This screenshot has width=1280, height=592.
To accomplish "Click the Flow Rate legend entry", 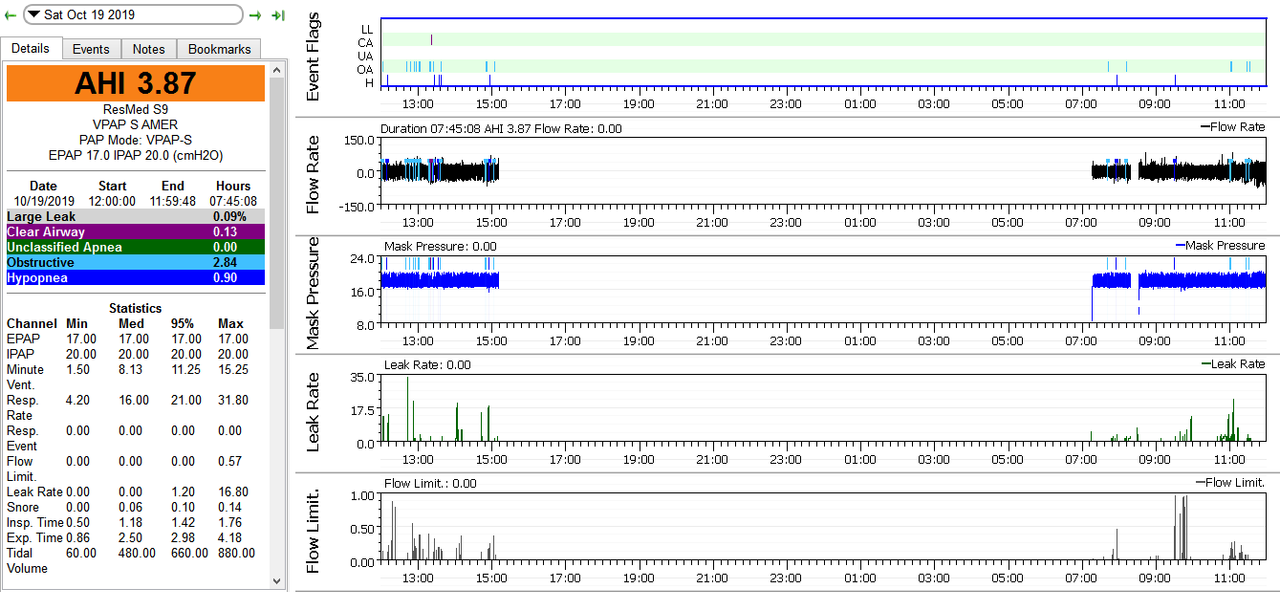I will [1231, 127].
